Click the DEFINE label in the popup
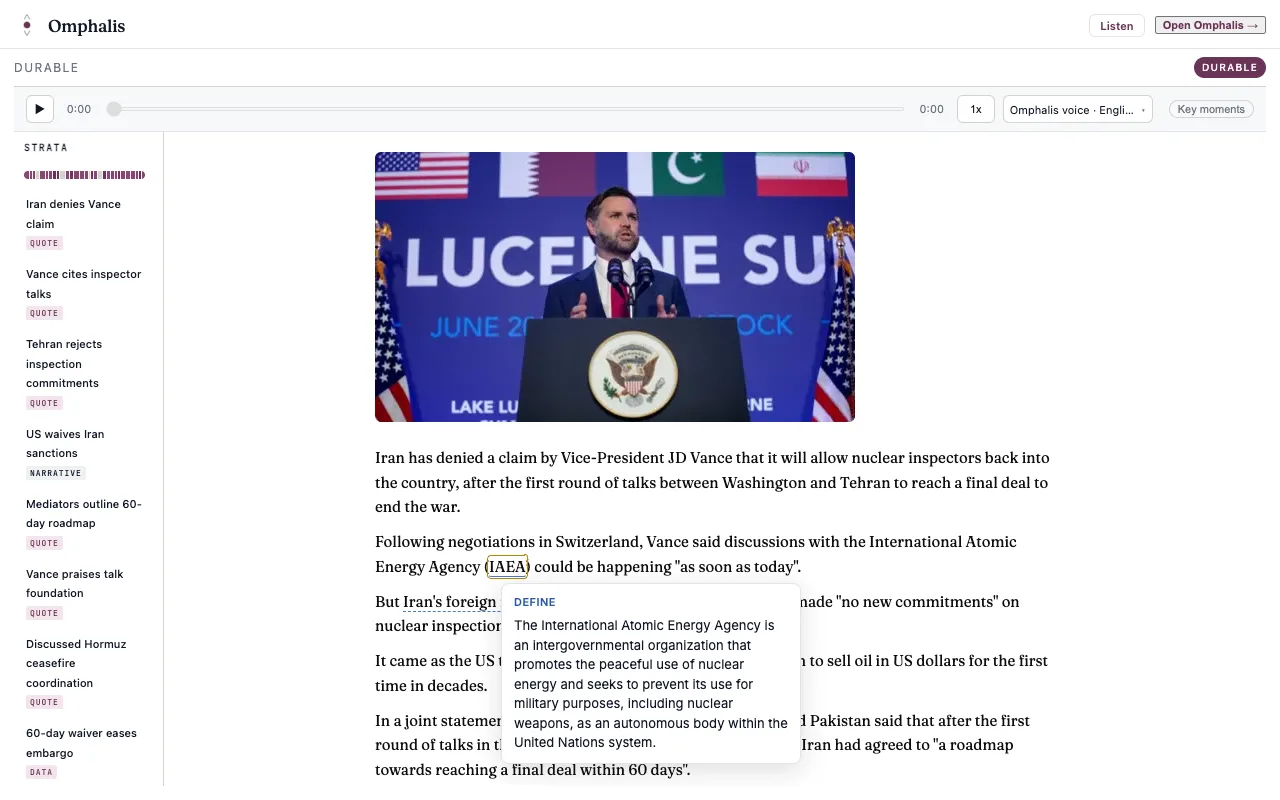The image size is (1280, 800). pos(535,602)
